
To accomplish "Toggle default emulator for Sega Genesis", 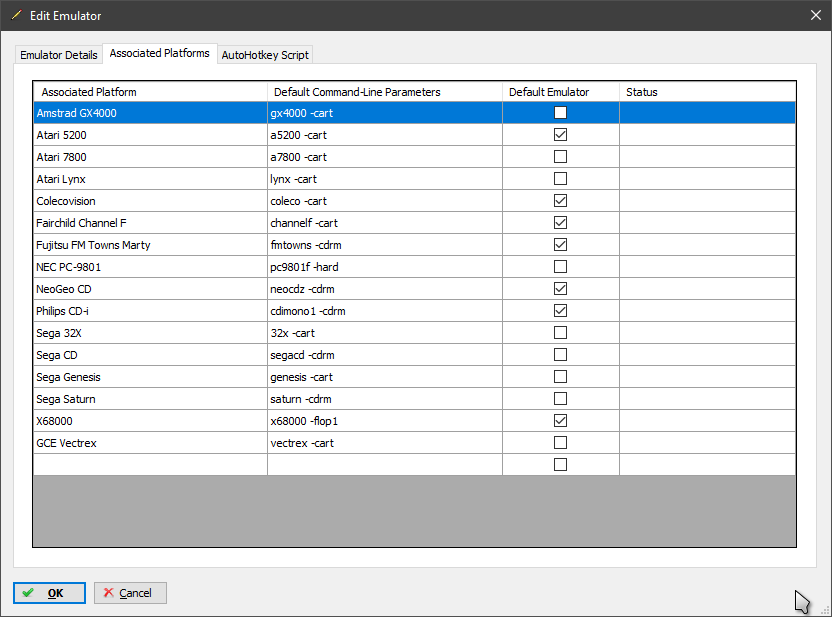I will click(x=560, y=377).
